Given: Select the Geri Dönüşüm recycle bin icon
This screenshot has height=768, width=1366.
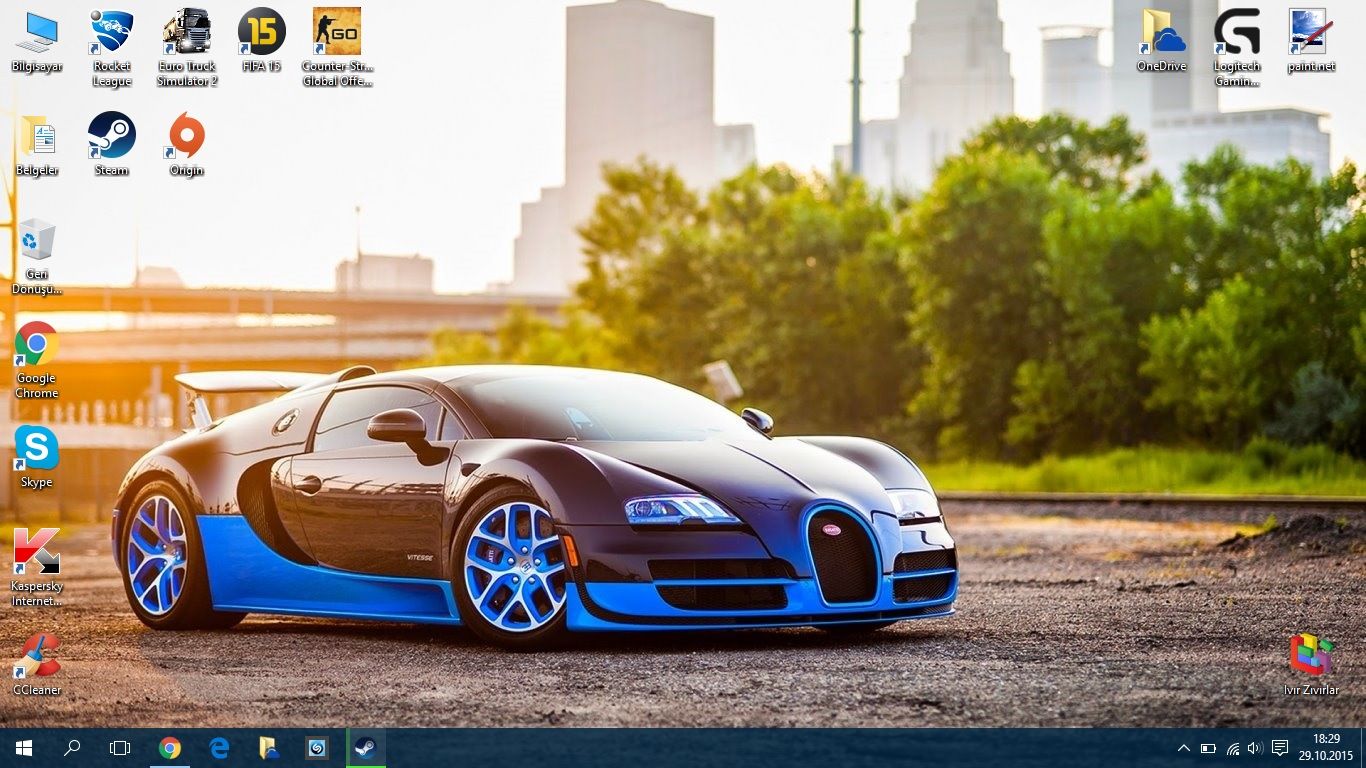Looking at the screenshot, I should click(37, 256).
